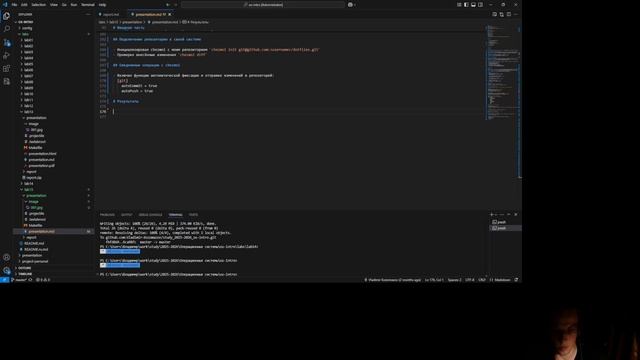Collapse the lab15 folder

point(53,189)
